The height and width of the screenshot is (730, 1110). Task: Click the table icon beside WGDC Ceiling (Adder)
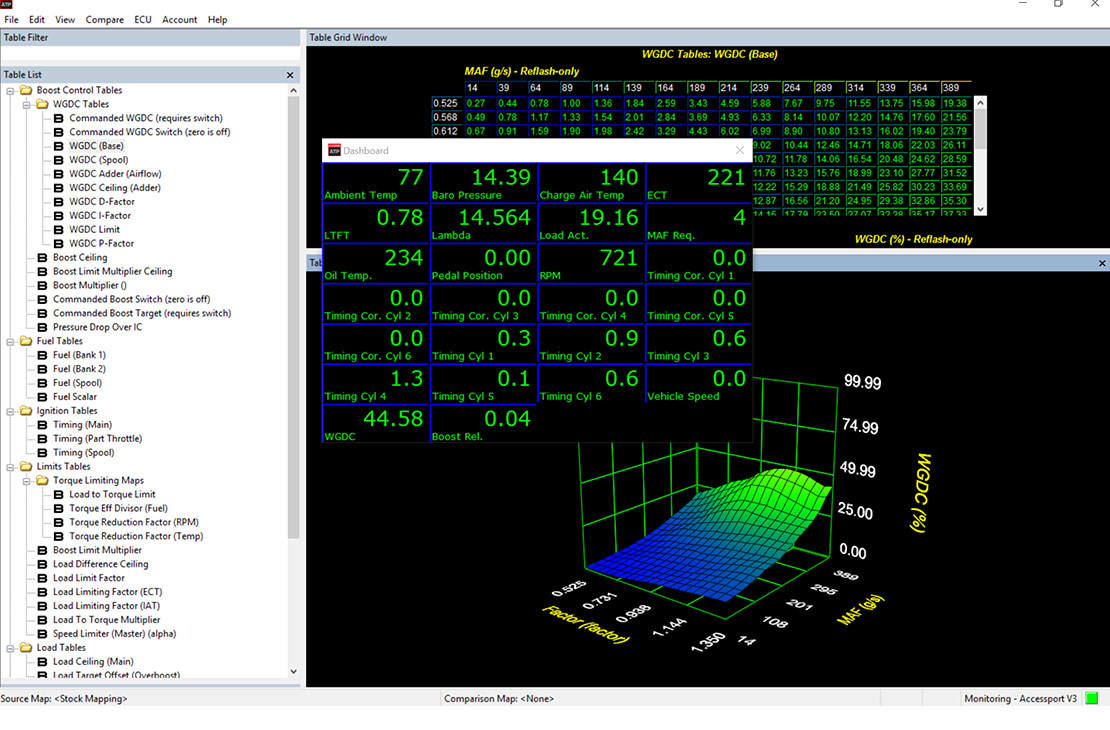pyautogui.click(x=59, y=188)
